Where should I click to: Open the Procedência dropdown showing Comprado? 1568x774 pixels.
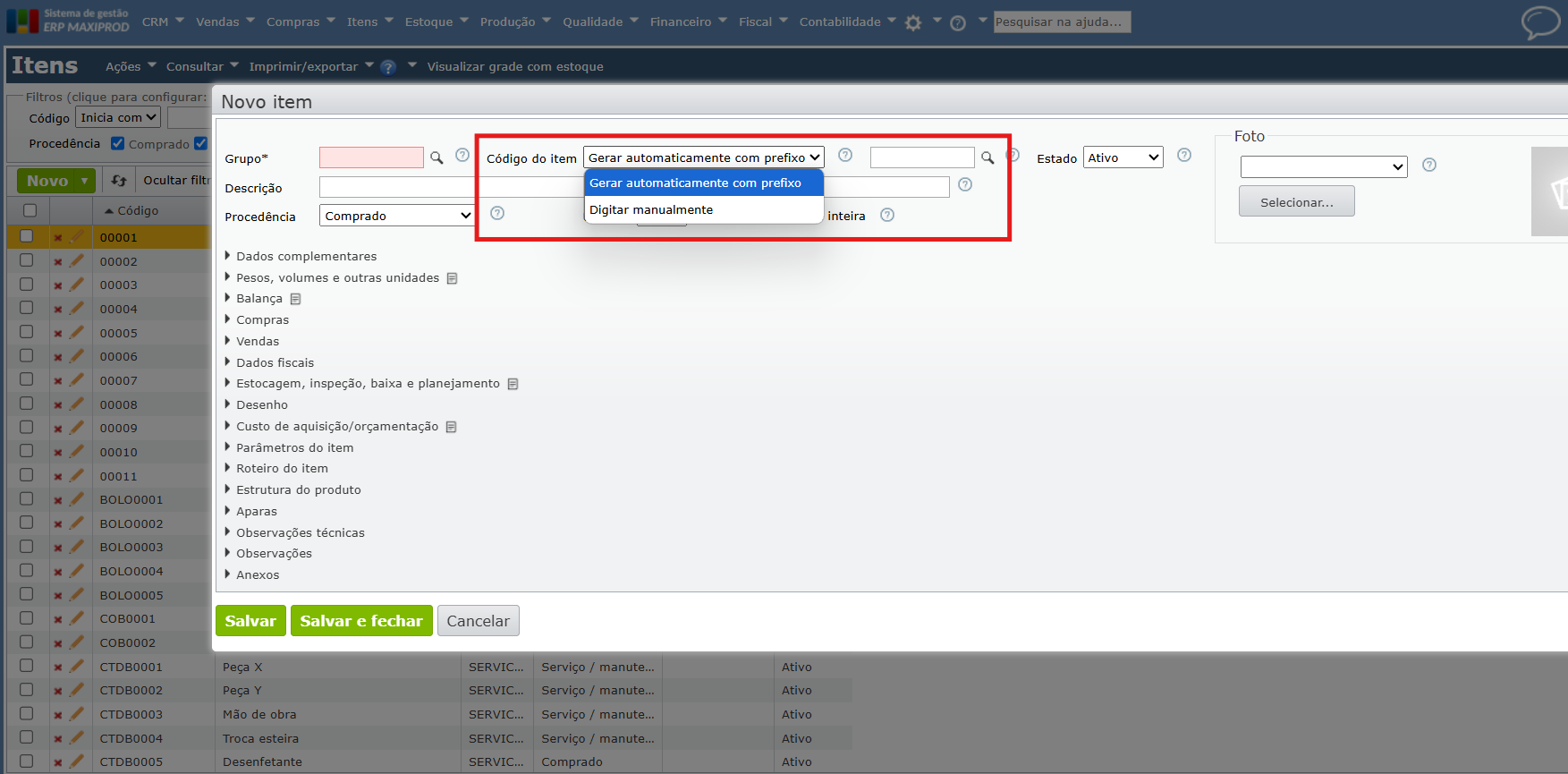tap(397, 216)
